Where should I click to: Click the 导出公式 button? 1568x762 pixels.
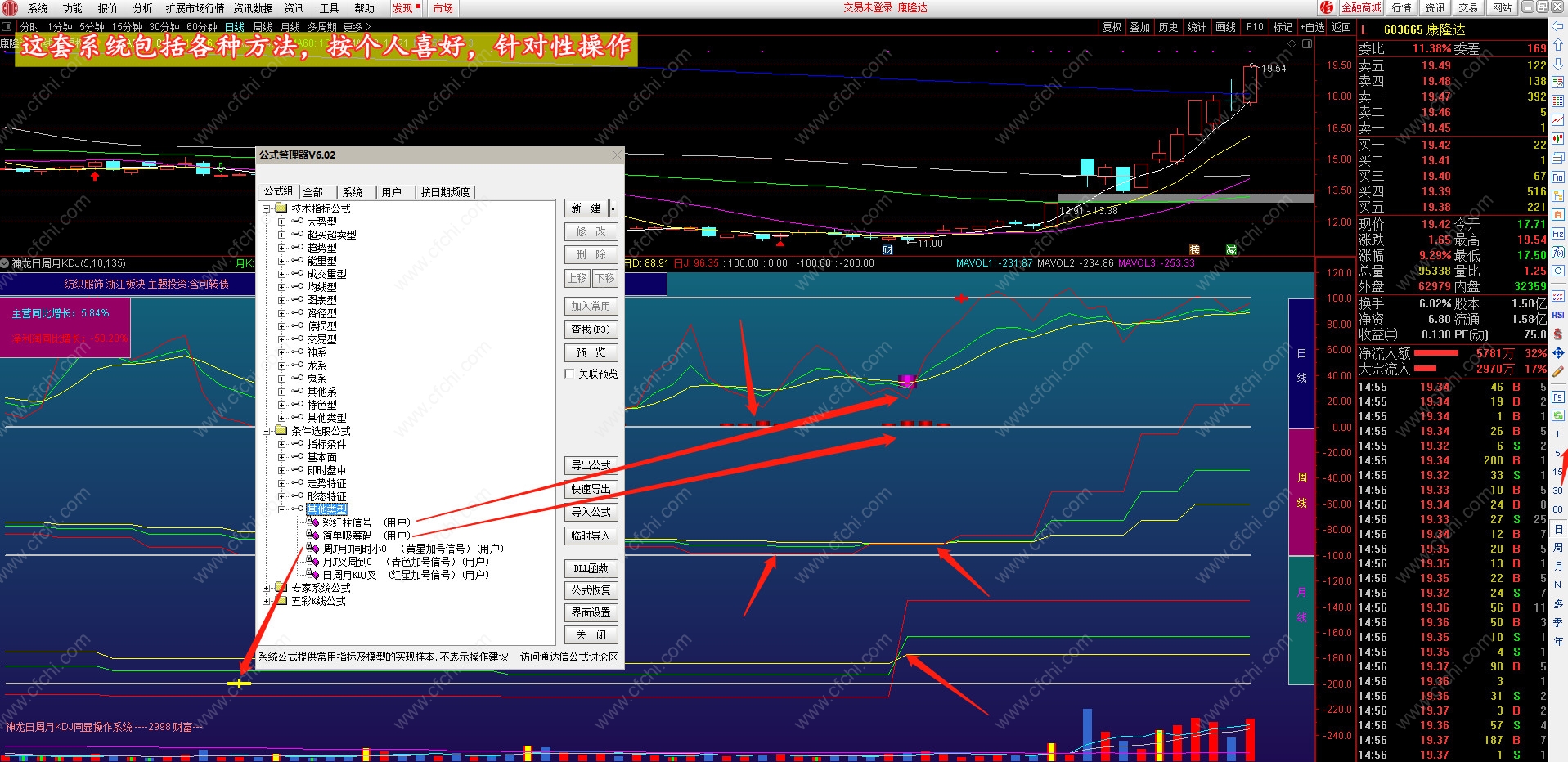click(x=591, y=465)
